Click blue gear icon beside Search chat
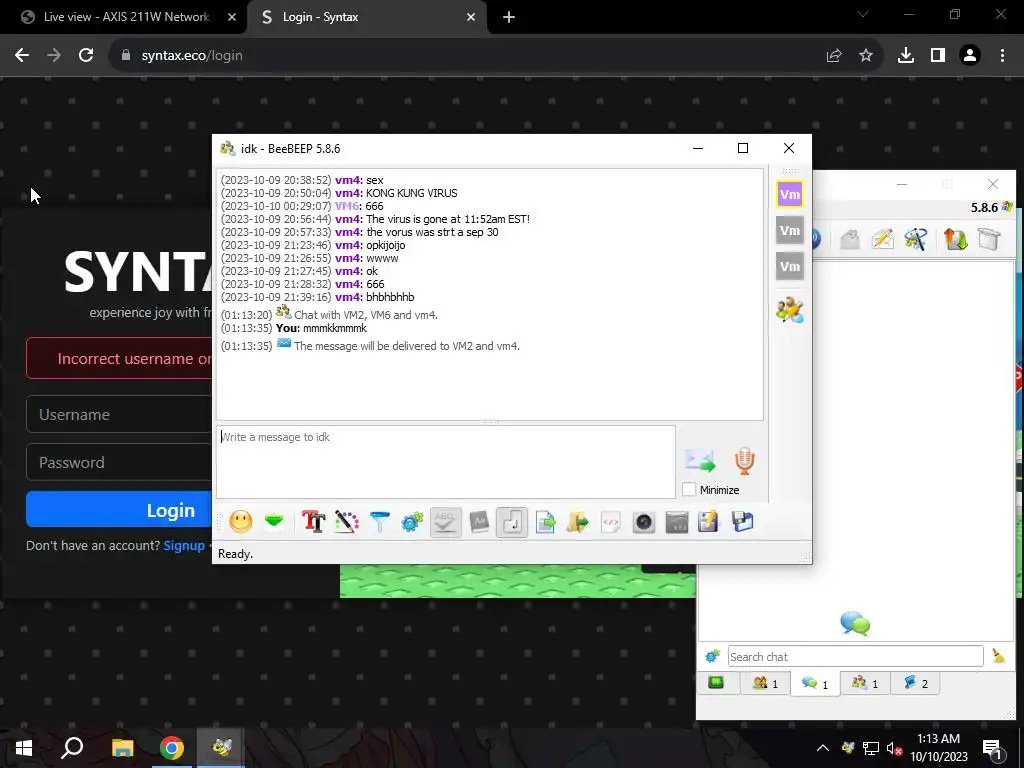The height and width of the screenshot is (768, 1024). (712, 656)
